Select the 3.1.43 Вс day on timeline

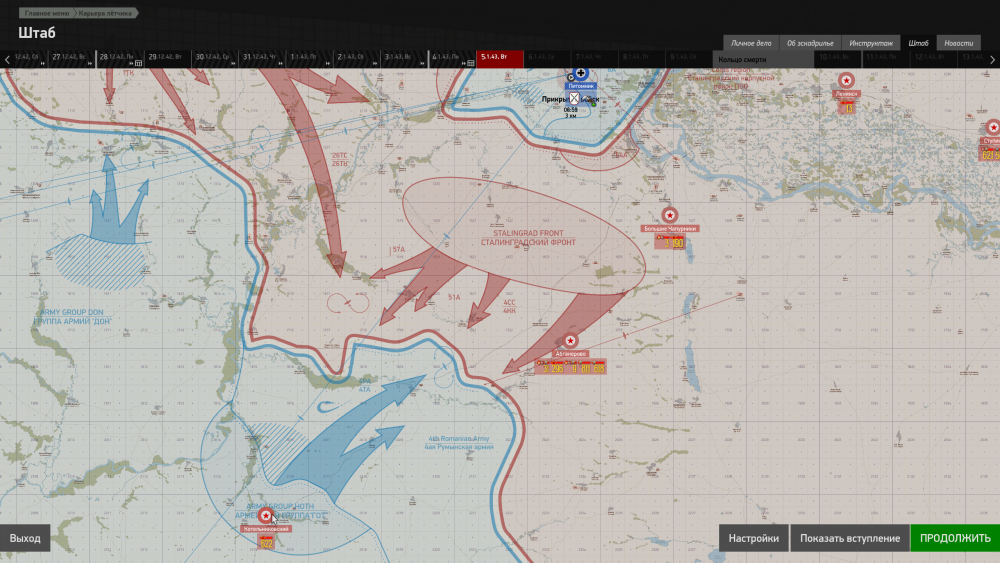coord(404,59)
